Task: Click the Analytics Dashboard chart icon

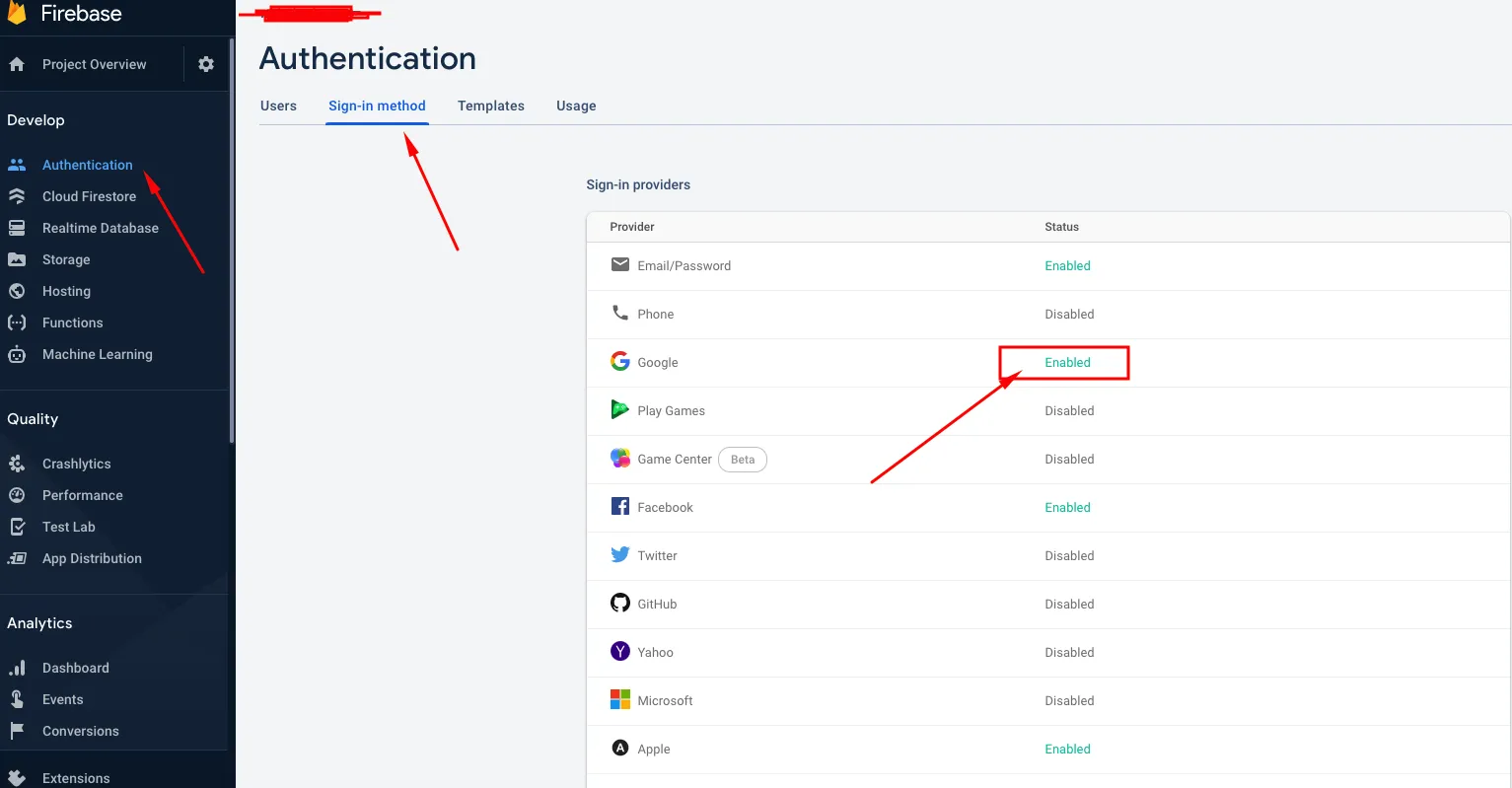Action: point(17,668)
